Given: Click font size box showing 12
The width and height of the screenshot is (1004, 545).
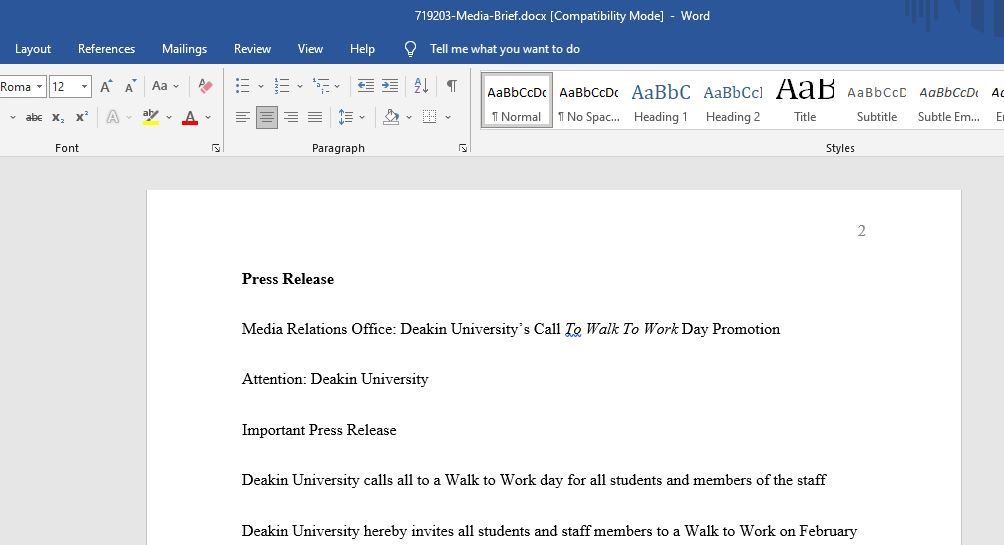Looking at the screenshot, I should (63, 86).
